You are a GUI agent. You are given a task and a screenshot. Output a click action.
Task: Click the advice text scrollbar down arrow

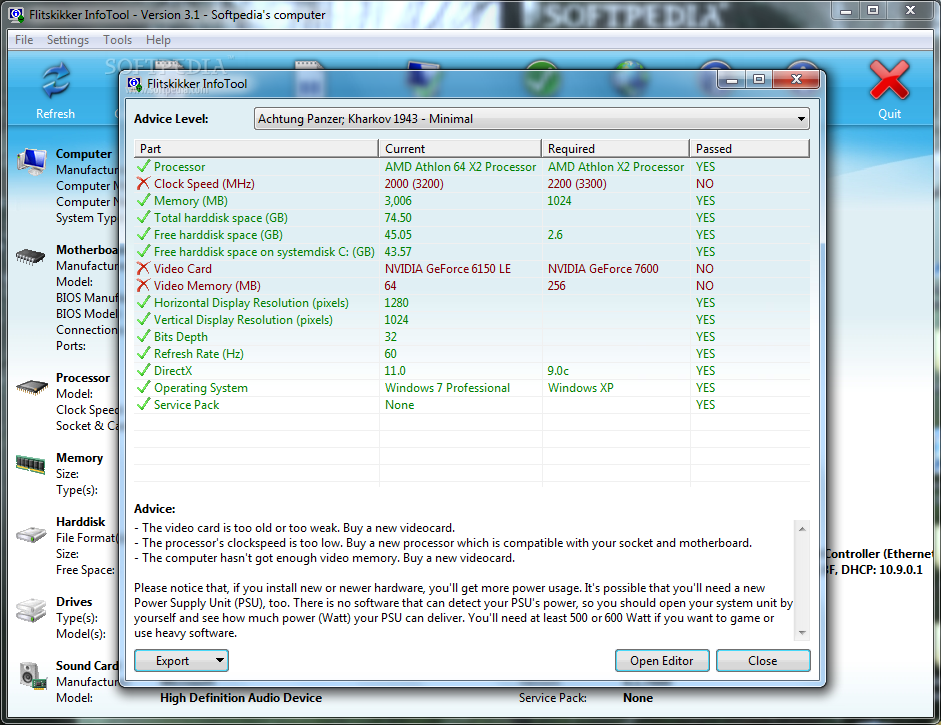point(802,633)
